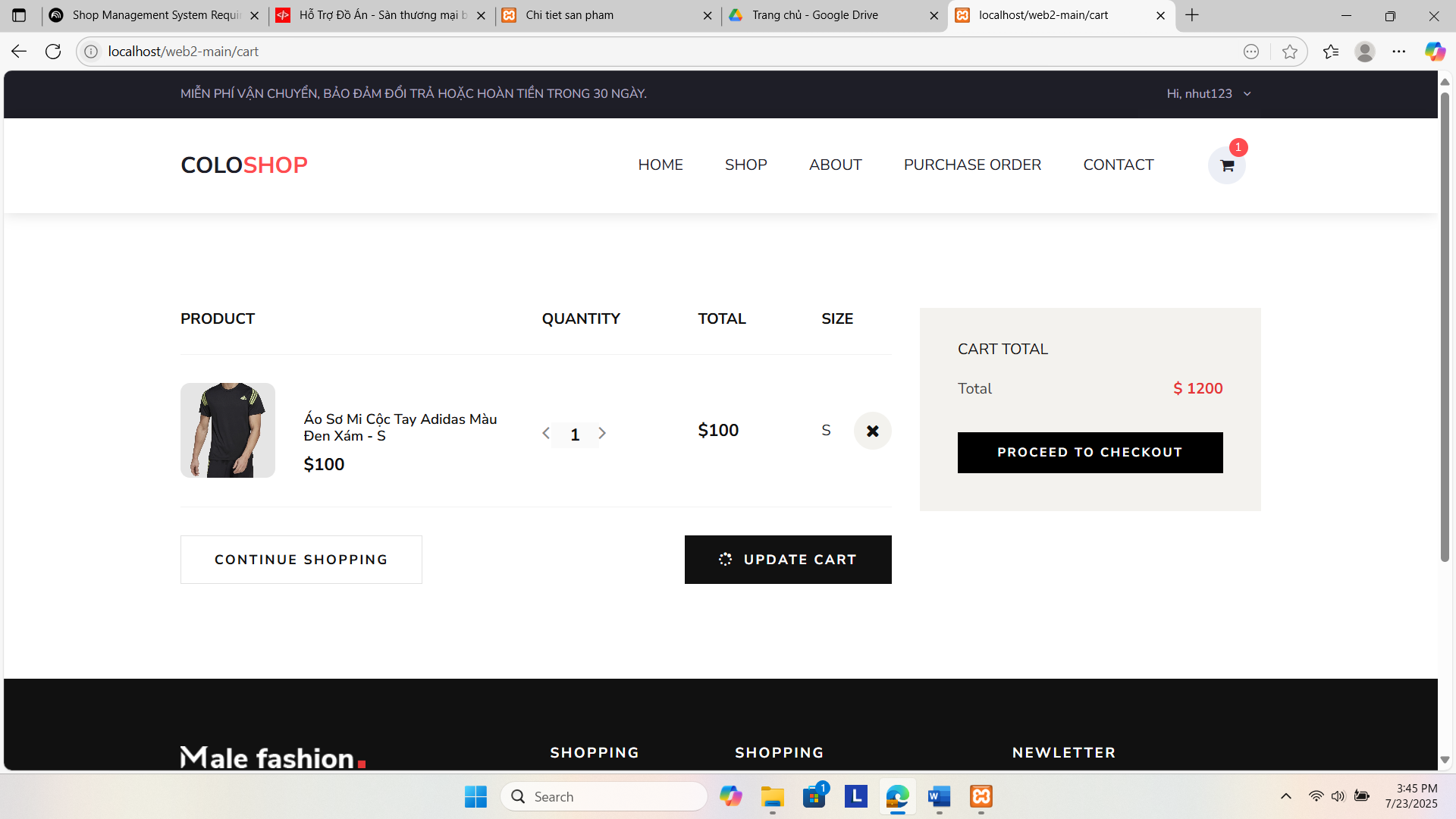The width and height of the screenshot is (1456, 819).
Task: Increase quantity with right arrow
Action: [x=602, y=434]
